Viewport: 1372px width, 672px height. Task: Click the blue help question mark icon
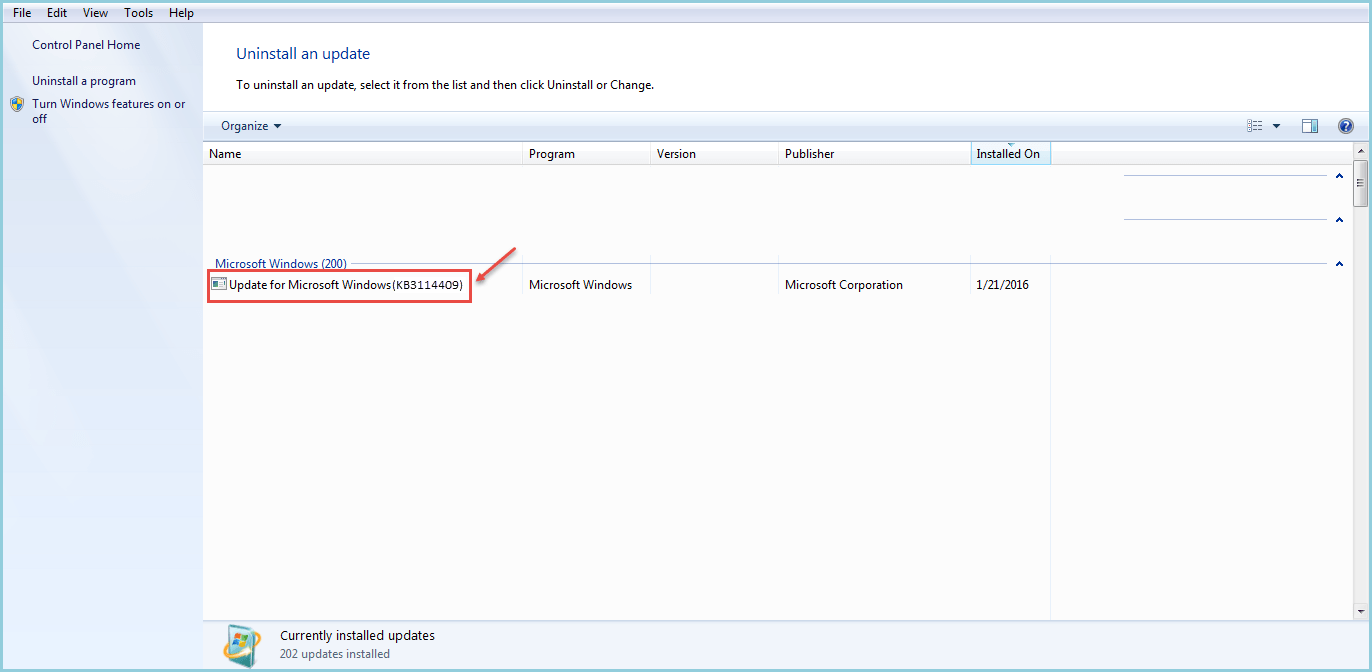[1346, 126]
